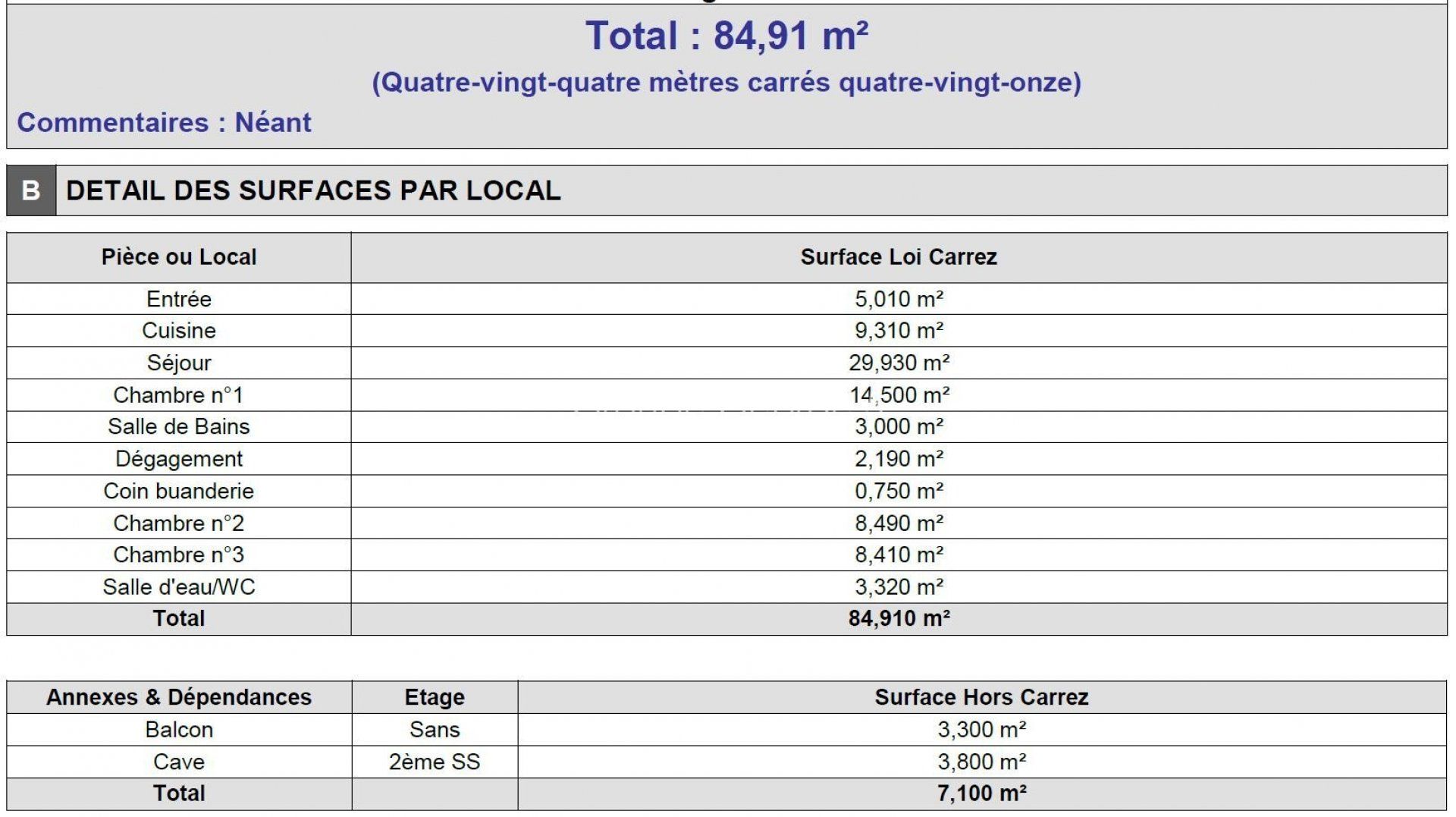Click the 'Etage' column header

[435, 697]
